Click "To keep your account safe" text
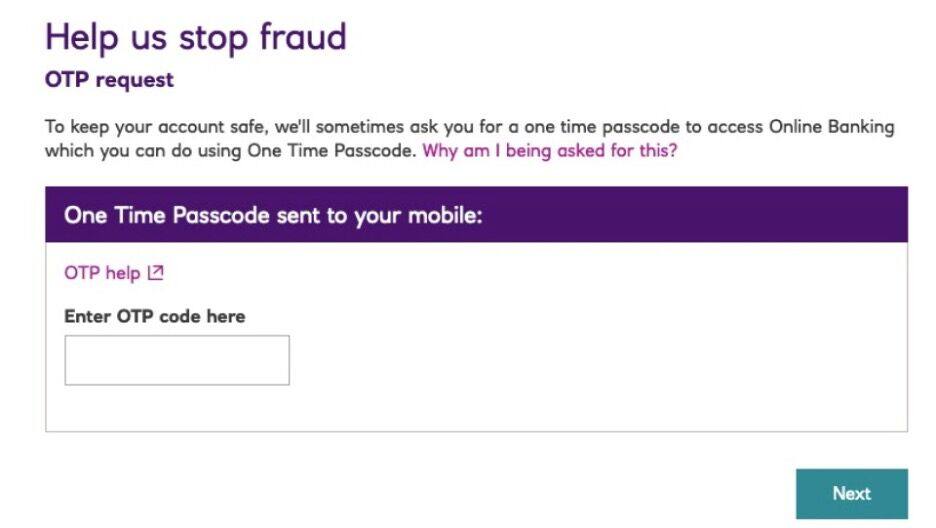This screenshot has width=936, height=528. pyautogui.click(x=157, y=127)
